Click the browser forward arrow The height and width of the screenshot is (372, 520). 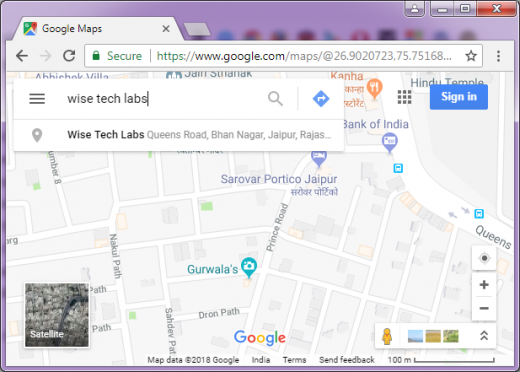click(45, 56)
